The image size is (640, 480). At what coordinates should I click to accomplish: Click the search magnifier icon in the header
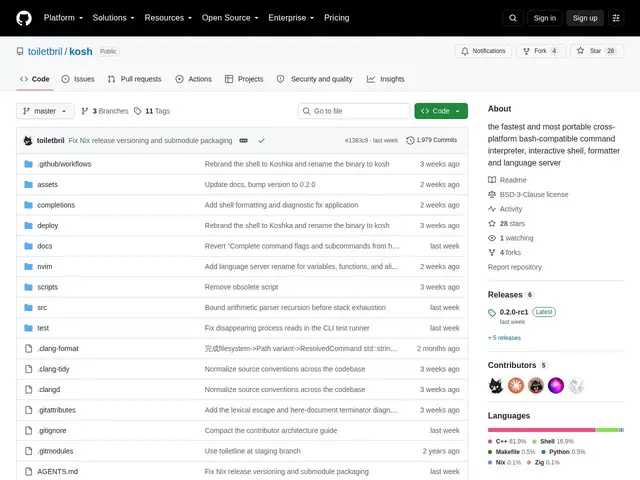click(x=513, y=18)
